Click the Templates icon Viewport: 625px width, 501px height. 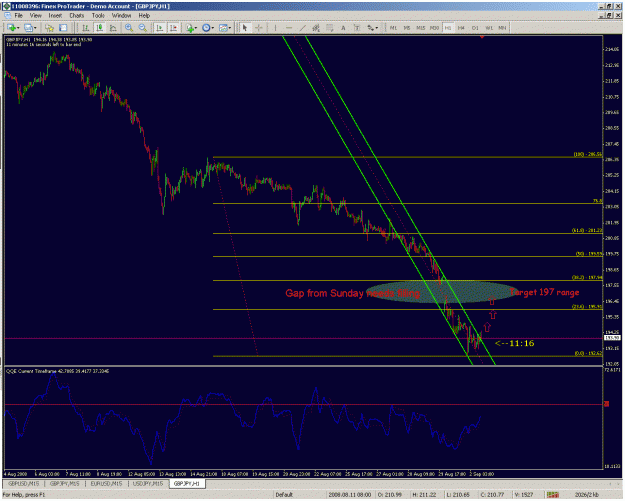(x=223, y=28)
